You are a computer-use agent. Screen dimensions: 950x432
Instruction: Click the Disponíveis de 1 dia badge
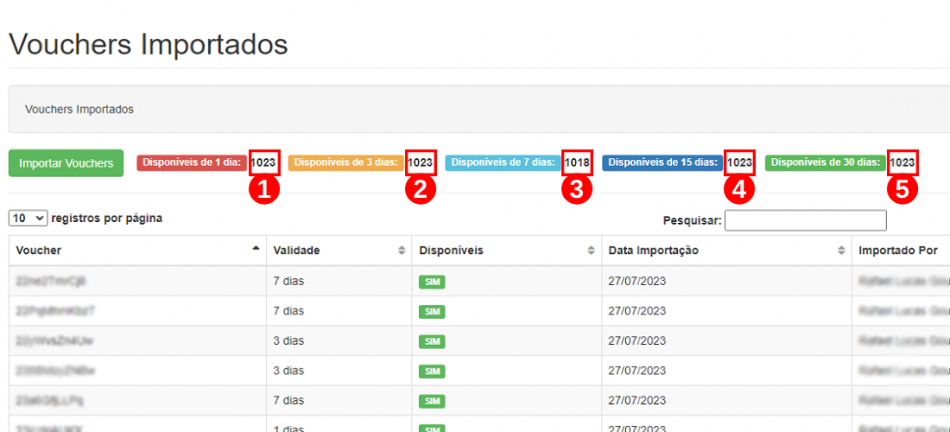click(x=192, y=162)
